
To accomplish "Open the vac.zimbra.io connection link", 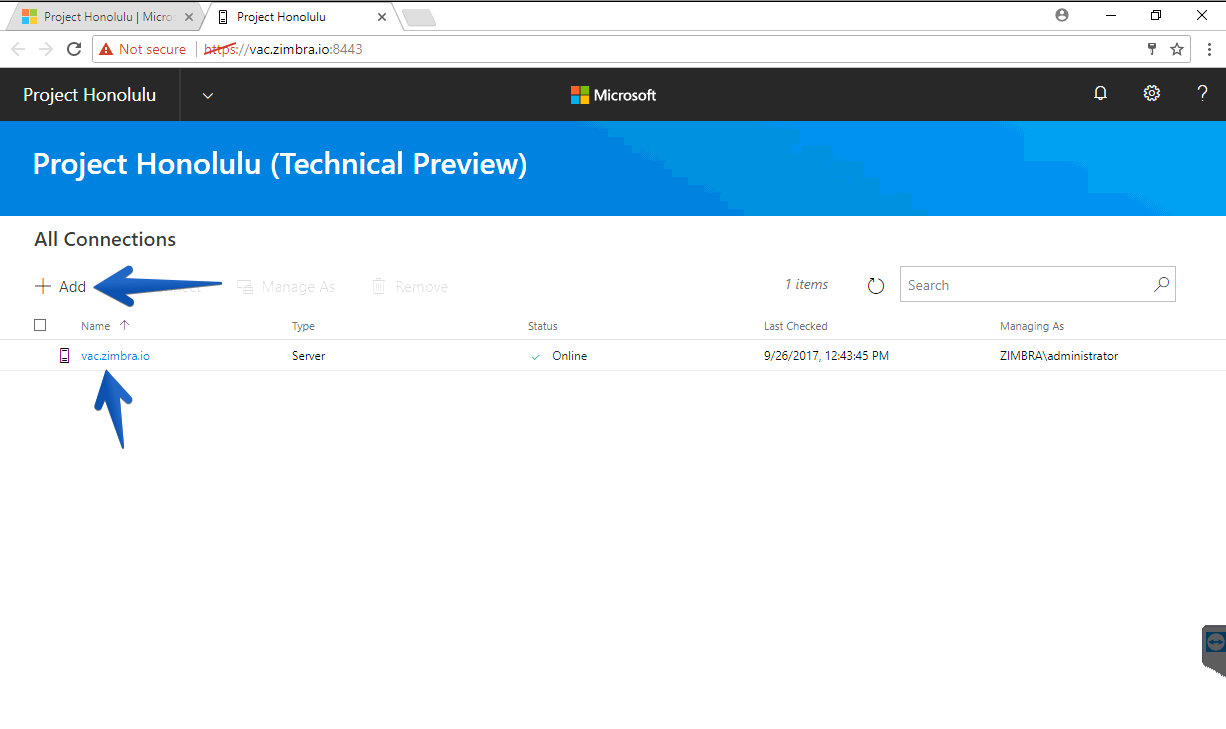I will (x=115, y=356).
